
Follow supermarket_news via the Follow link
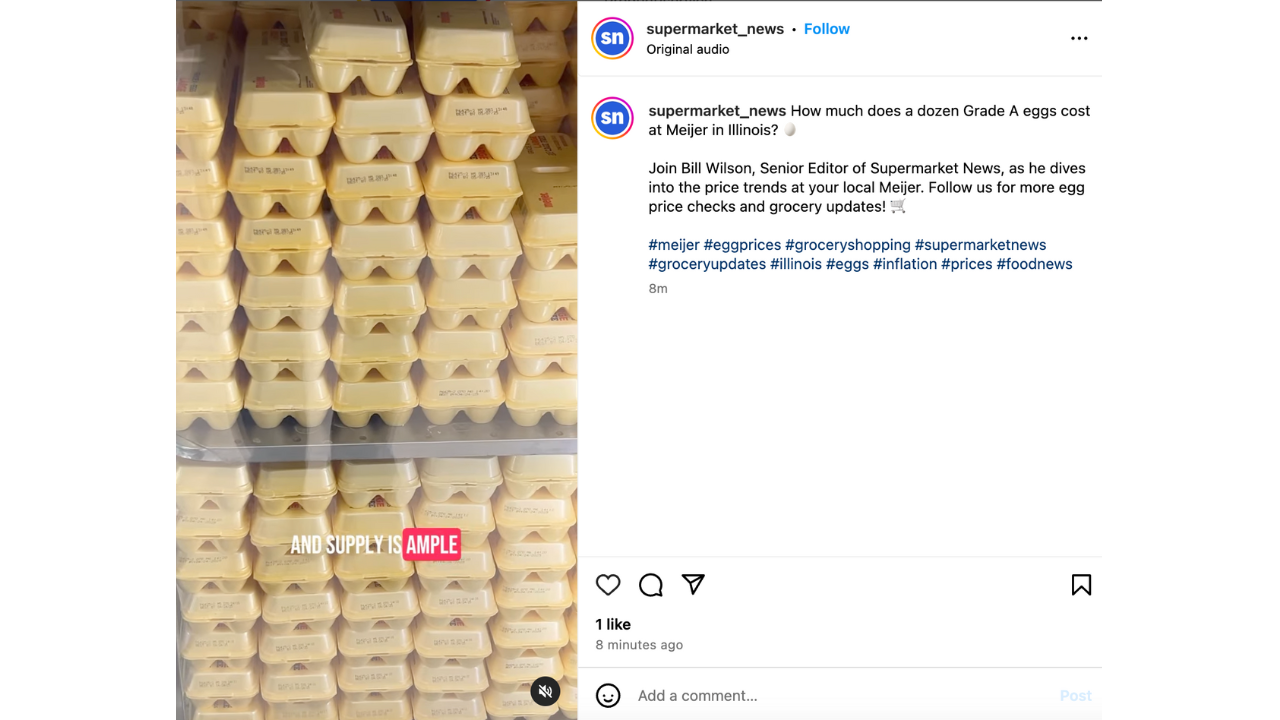coord(827,28)
